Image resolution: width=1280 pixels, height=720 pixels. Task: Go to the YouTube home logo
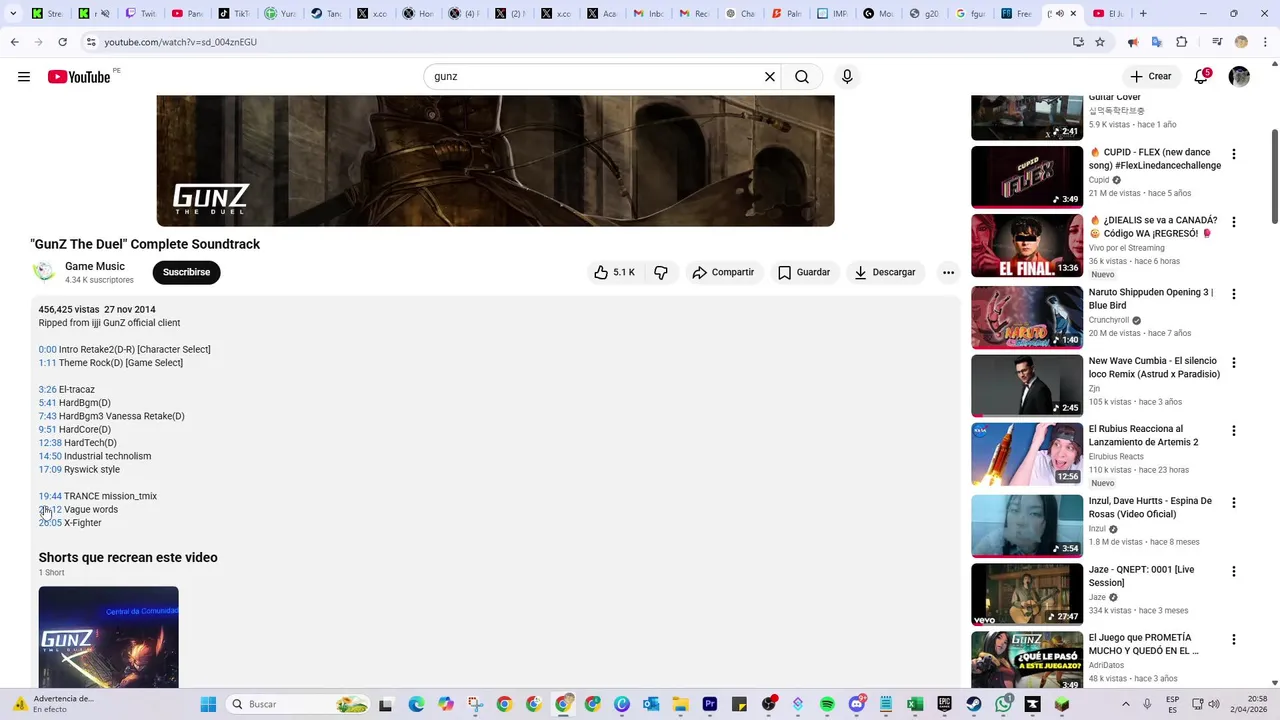[x=79, y=77]
